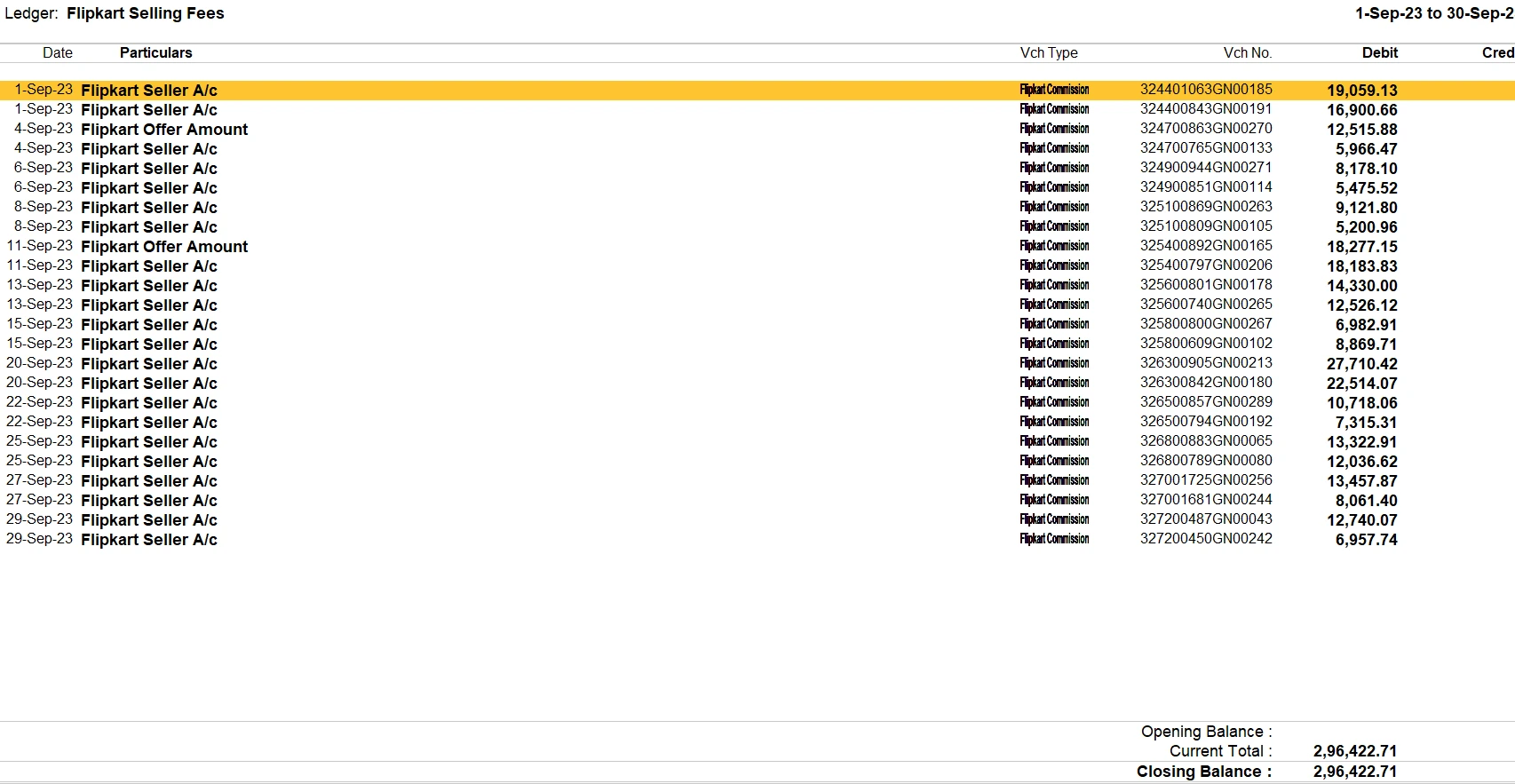Click the Date column header
Screen dimensions: 1515x784
(58, 53)
